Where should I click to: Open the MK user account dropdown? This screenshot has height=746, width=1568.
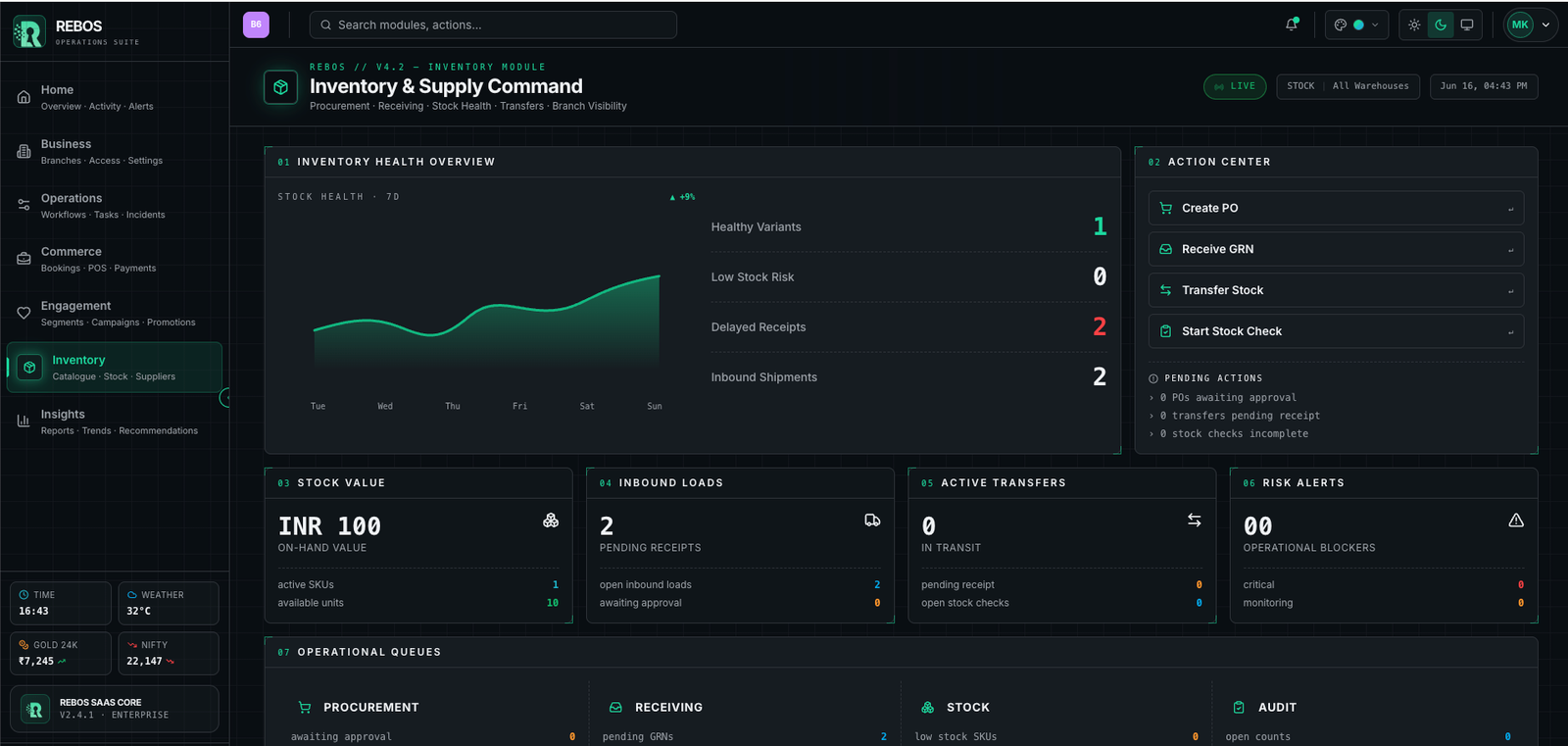click(x=1531, y=25)
